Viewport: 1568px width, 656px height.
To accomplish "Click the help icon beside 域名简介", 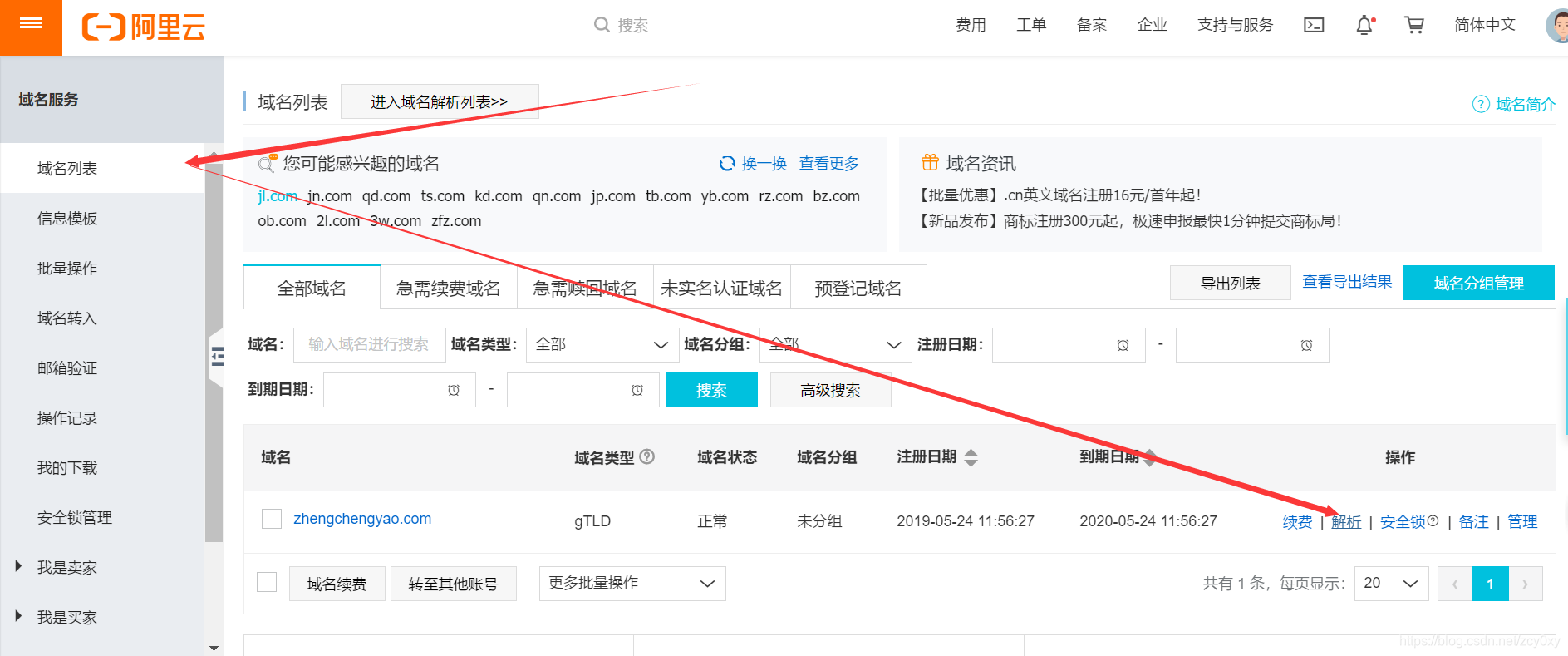I will tap(1481, 104).
